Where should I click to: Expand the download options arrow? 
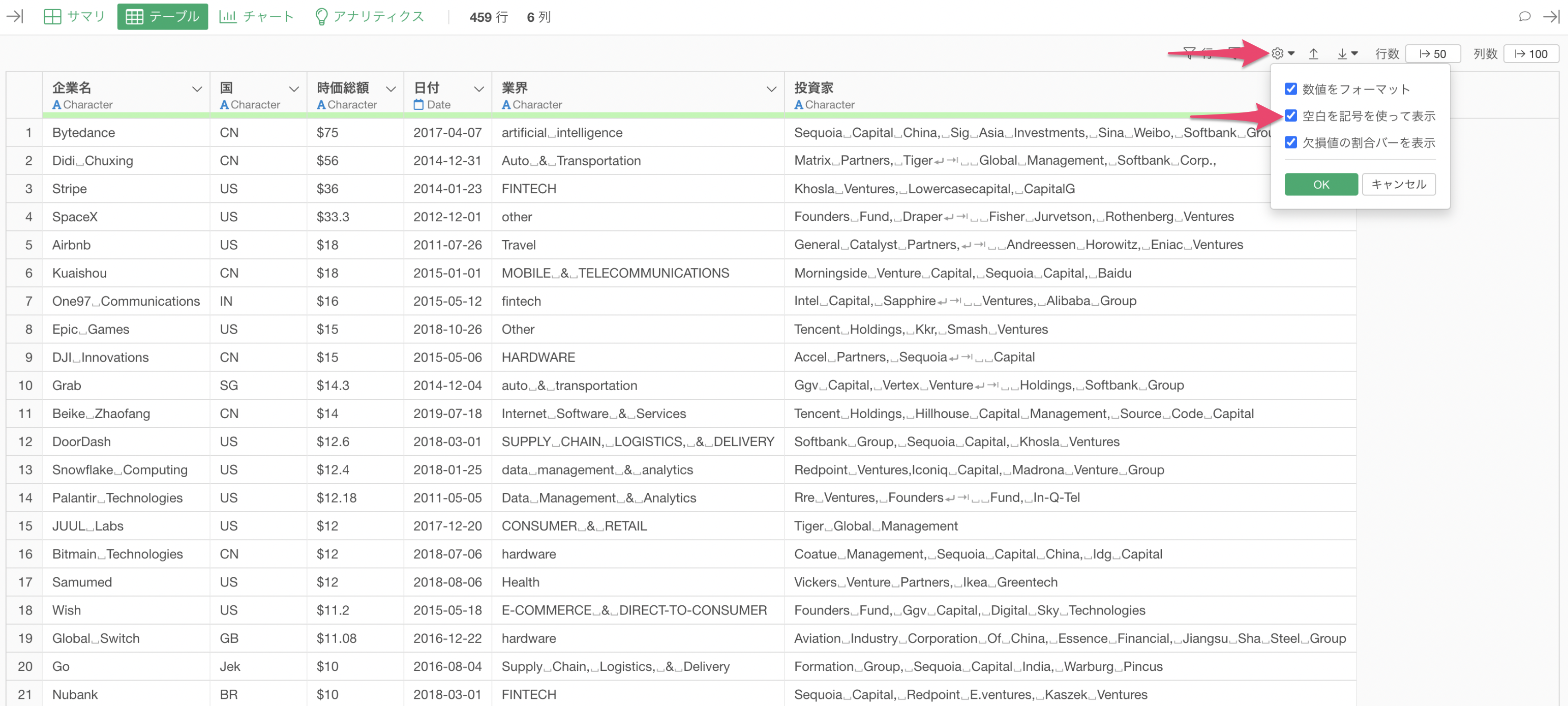(x=1355, y=53)
